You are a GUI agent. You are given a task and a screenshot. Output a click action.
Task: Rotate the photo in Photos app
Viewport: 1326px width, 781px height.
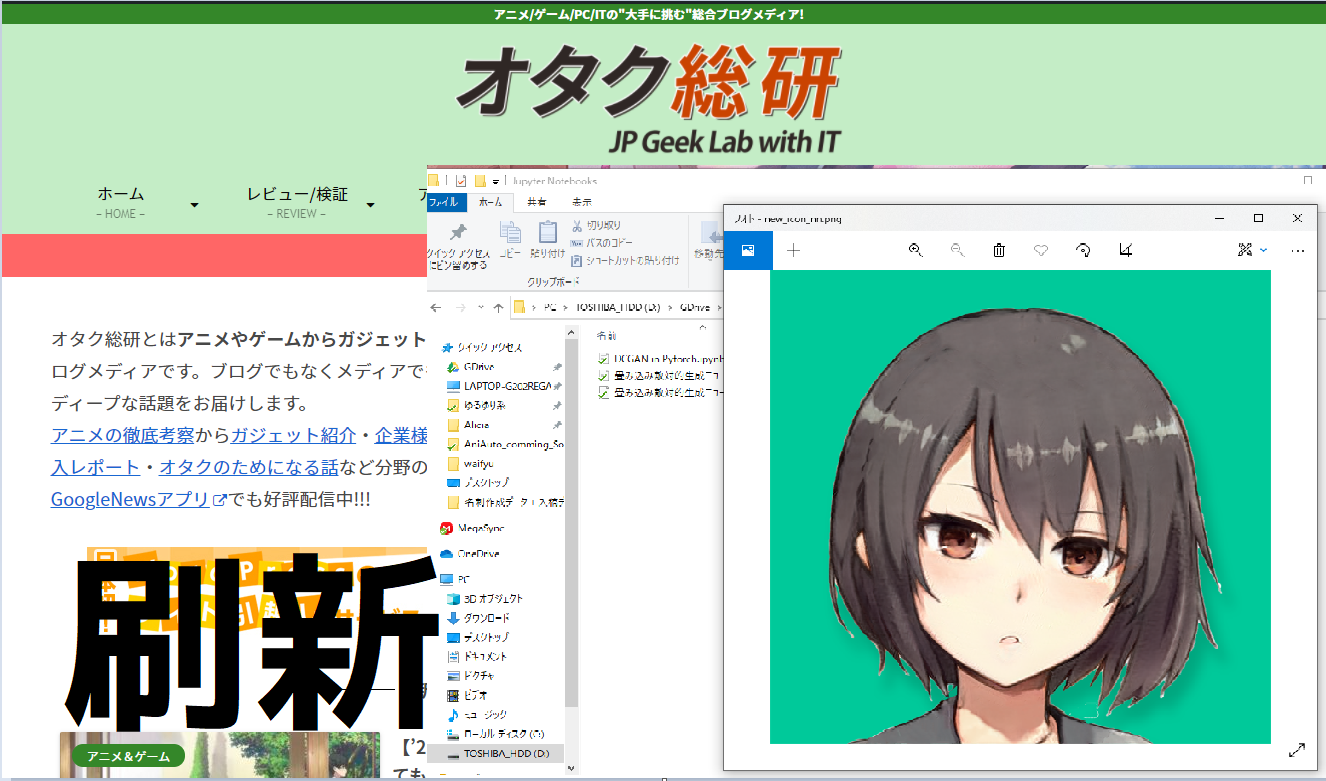click(1083, 250)
